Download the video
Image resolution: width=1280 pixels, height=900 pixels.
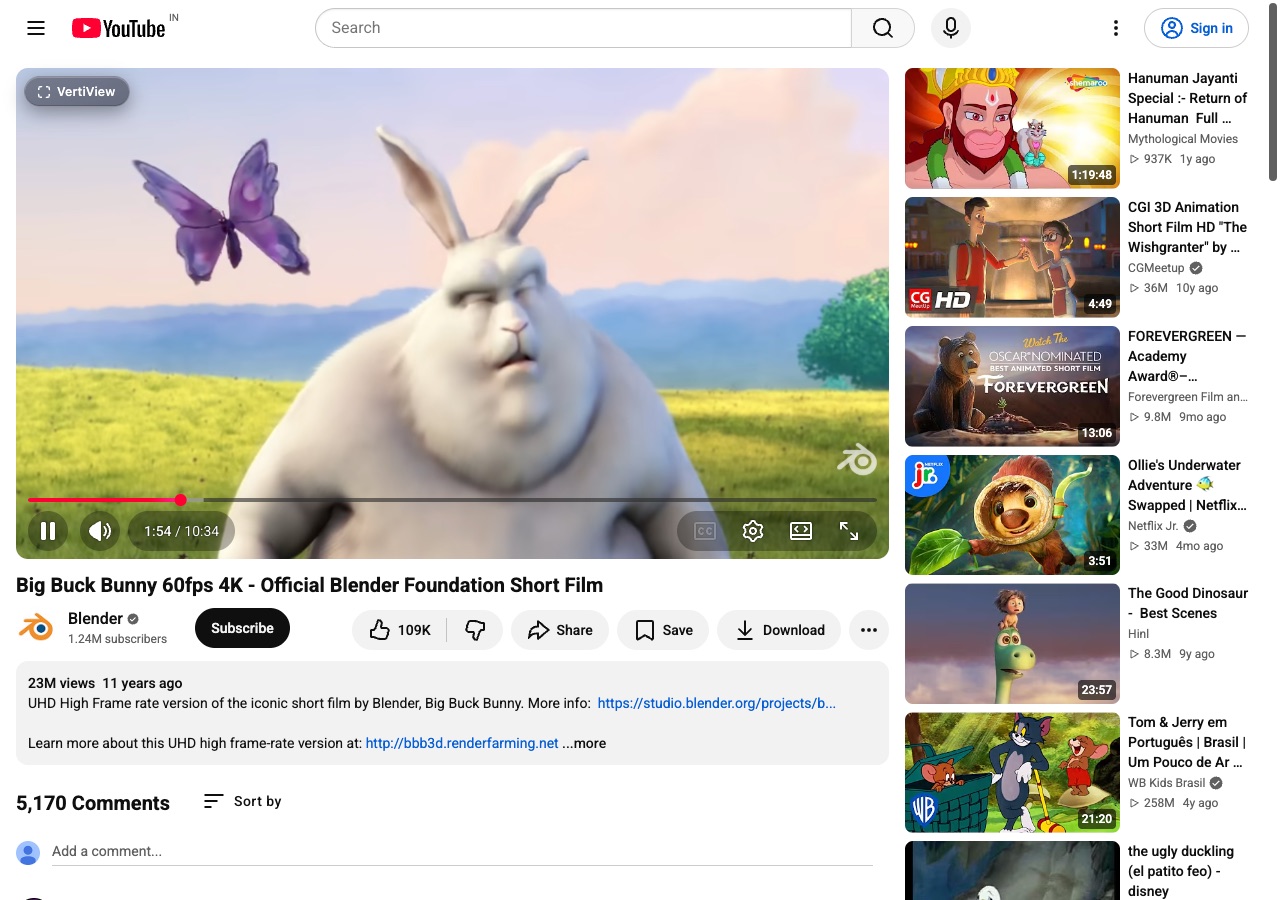(x=779, y=630)
